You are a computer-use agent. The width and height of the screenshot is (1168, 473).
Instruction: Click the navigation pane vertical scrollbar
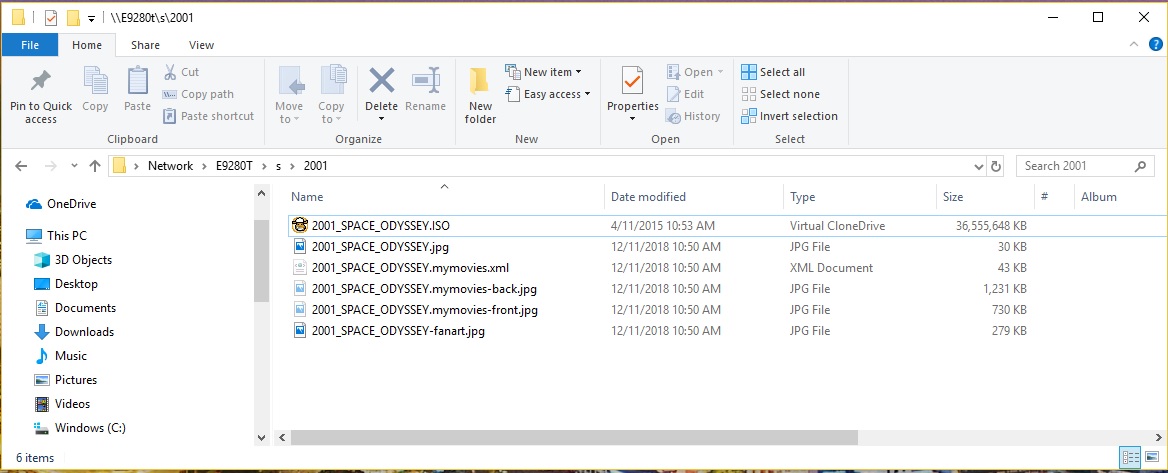click(x=261, y=261)
